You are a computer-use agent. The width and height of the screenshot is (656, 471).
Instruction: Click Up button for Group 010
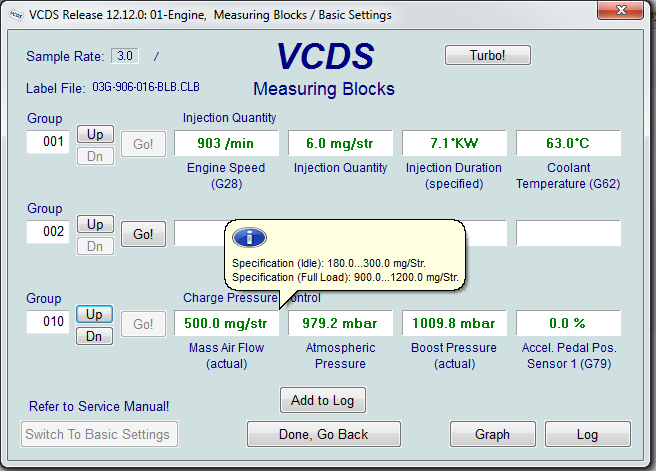pos(95,314)
